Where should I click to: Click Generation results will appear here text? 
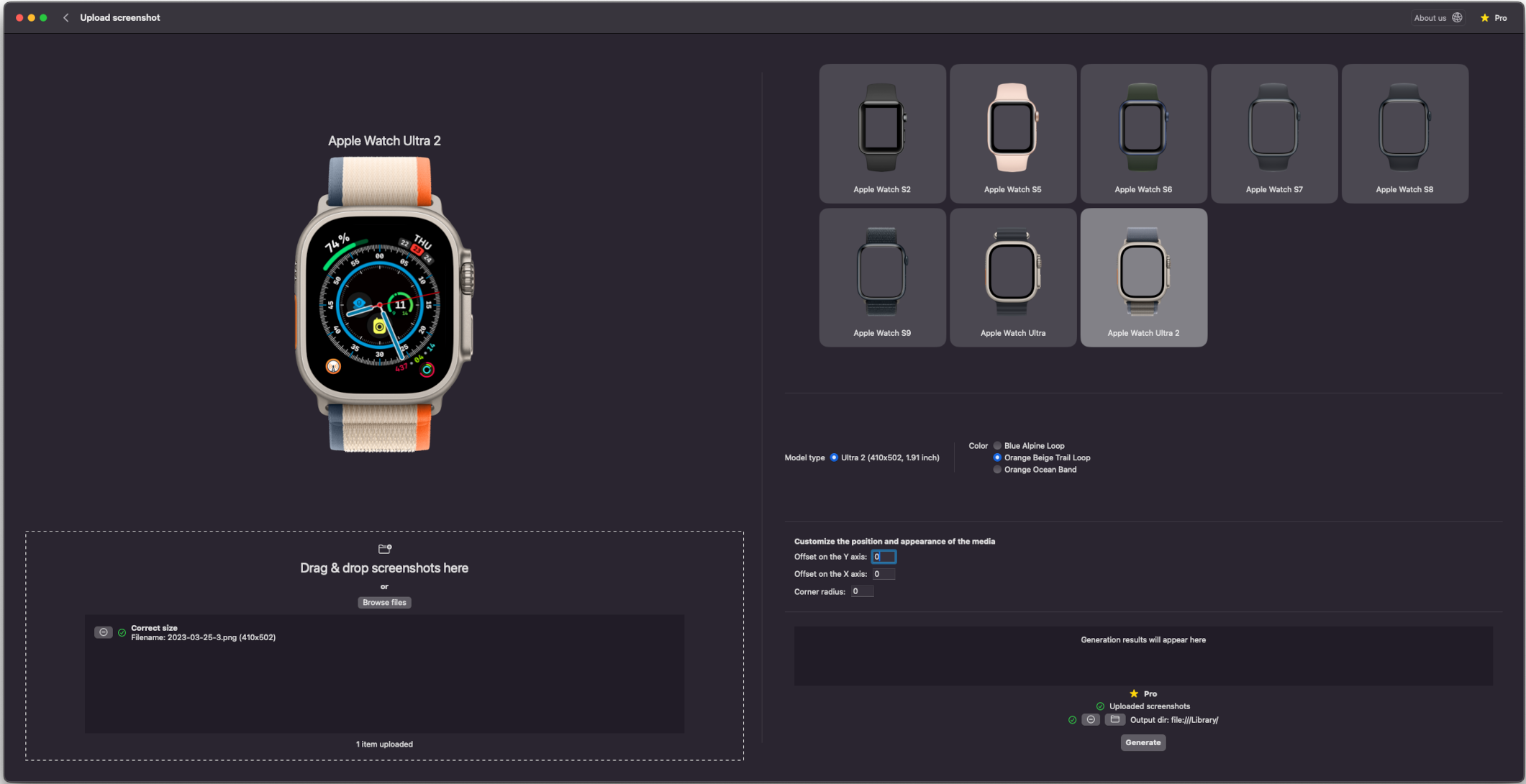point(1143,640)
